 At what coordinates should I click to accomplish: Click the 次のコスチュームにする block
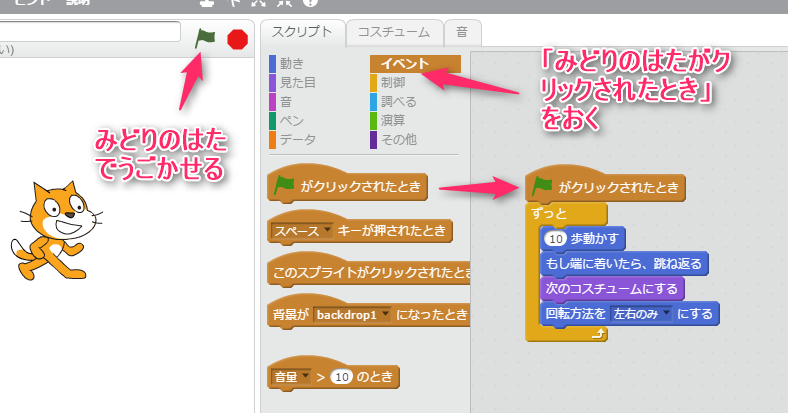pos(612,289)
